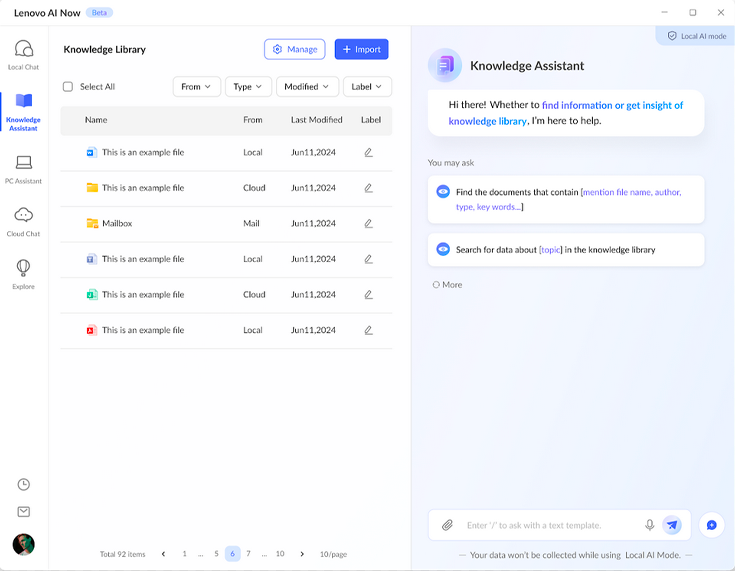Go to next page arrow

tap(302, 554)
